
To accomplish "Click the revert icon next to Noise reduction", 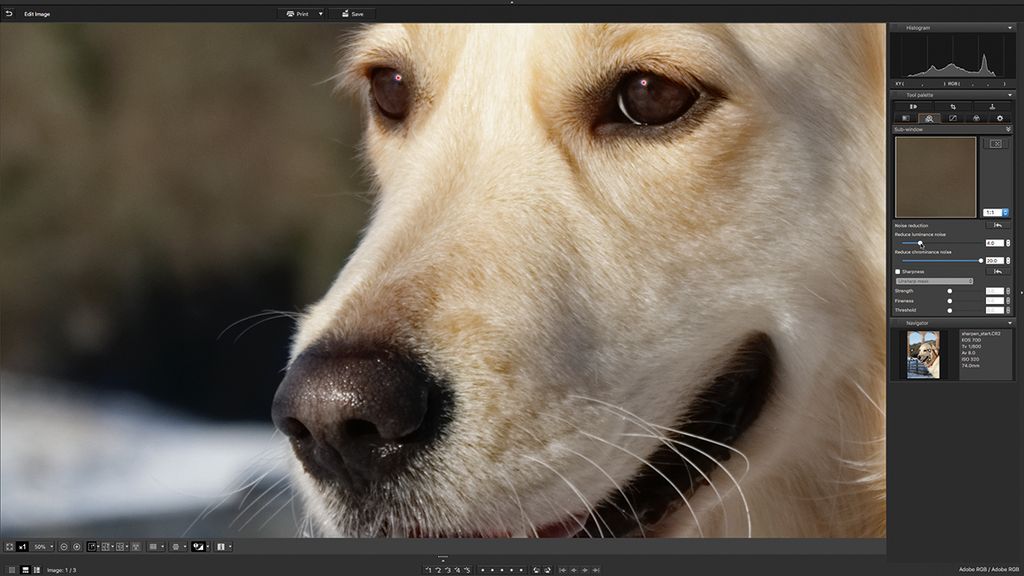I will (x=997, y=225).
